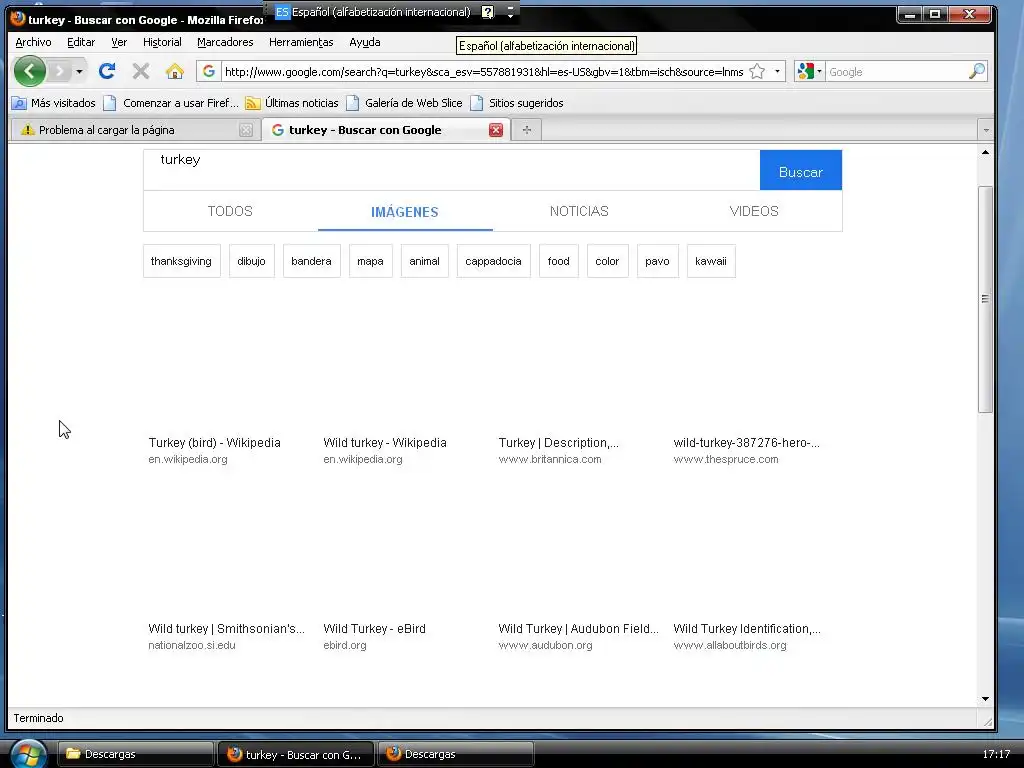This screenshot has height=768, width=1024.
Task: Open Wild Turkey Identification allaboutbirds result
Action: 747,629
